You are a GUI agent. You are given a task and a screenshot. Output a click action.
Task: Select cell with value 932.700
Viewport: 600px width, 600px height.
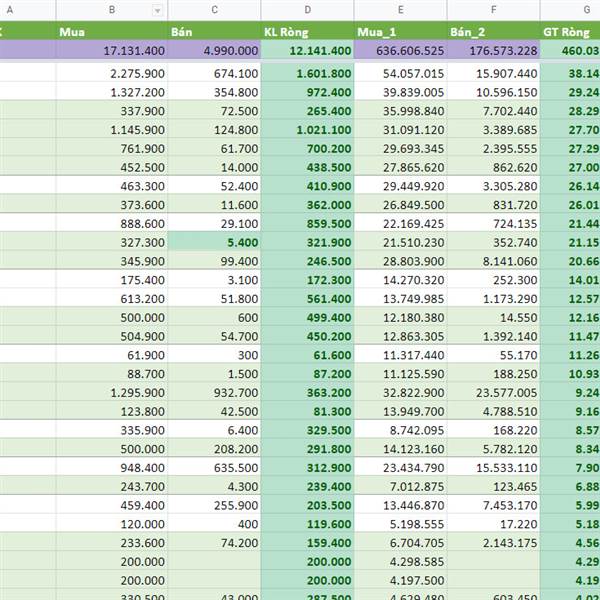pyautogui.click(x=214, y=392)
